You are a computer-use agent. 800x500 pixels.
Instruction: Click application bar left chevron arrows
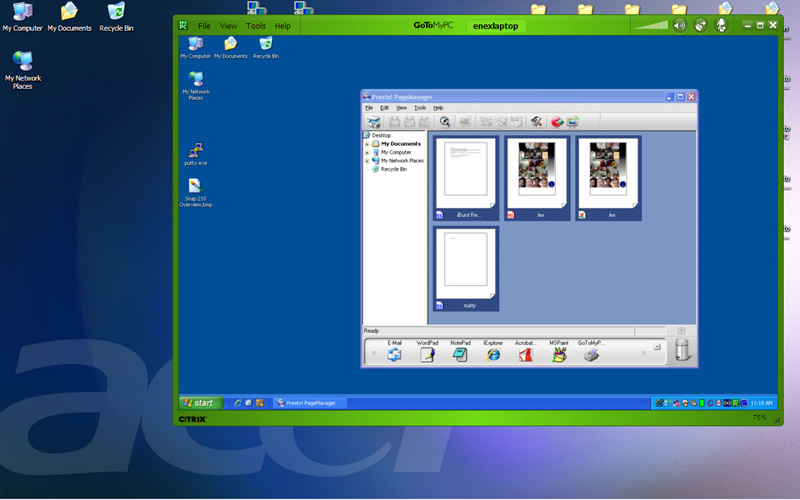click(374, 353)
